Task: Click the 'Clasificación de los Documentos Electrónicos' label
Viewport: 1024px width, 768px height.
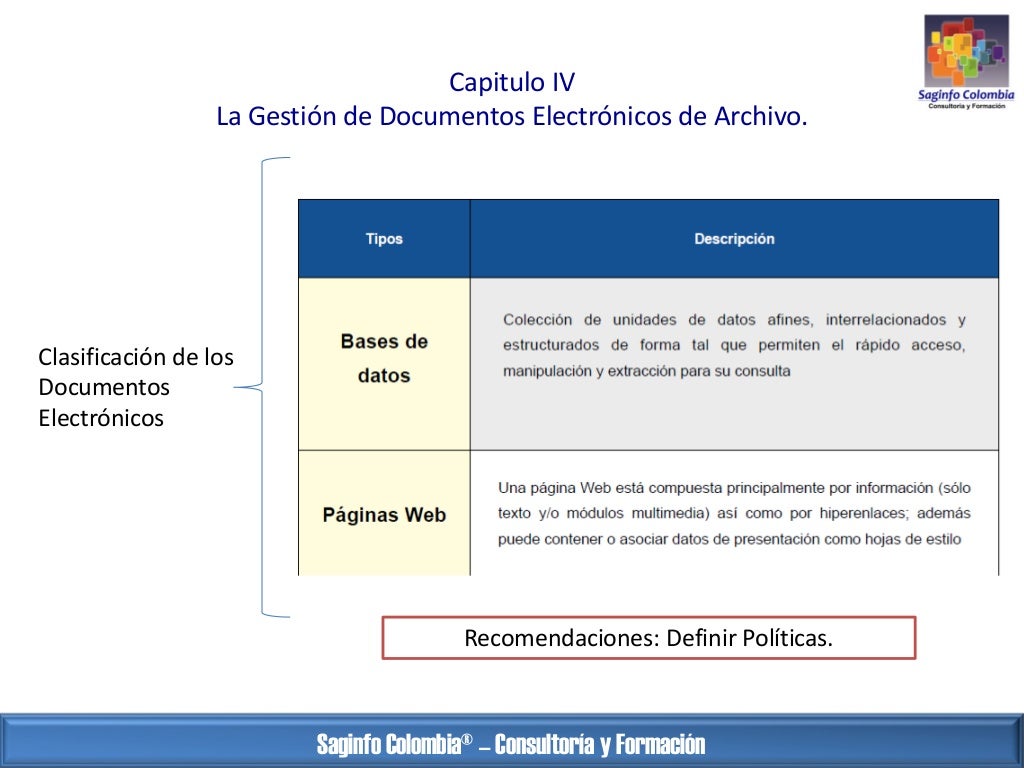Action: coord(136,387)
